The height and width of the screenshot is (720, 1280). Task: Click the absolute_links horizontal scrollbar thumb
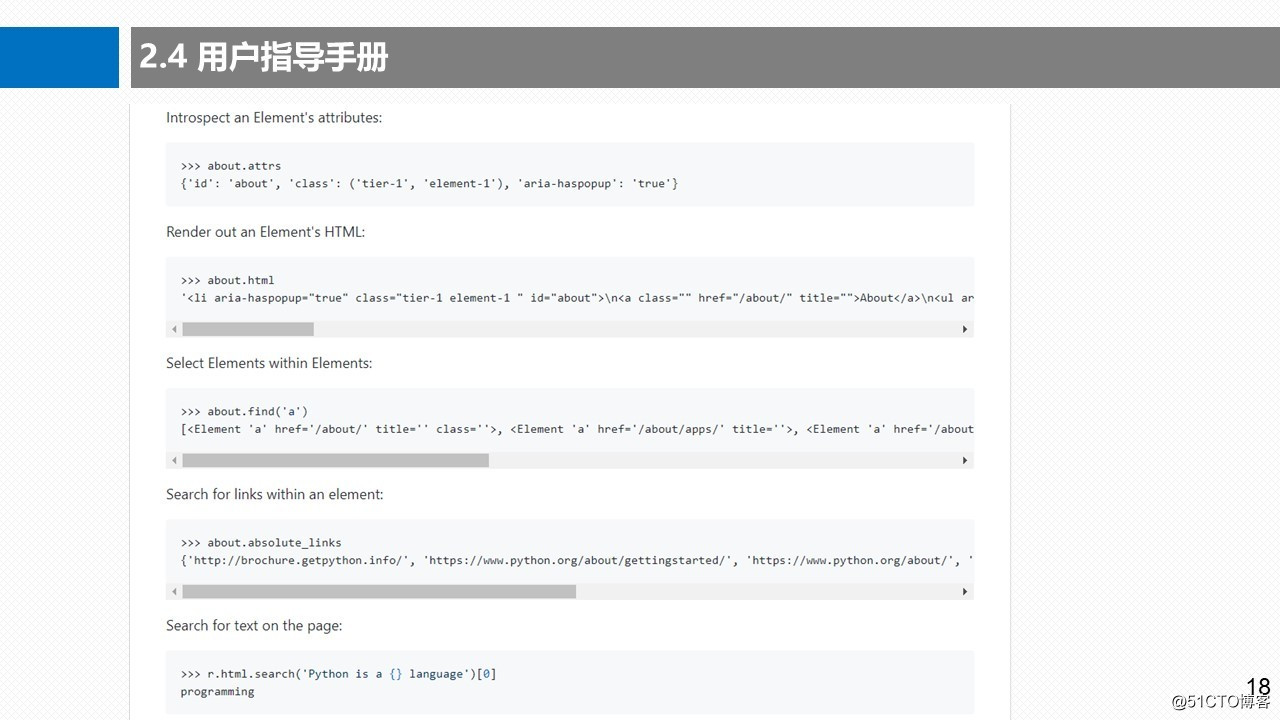379,591
